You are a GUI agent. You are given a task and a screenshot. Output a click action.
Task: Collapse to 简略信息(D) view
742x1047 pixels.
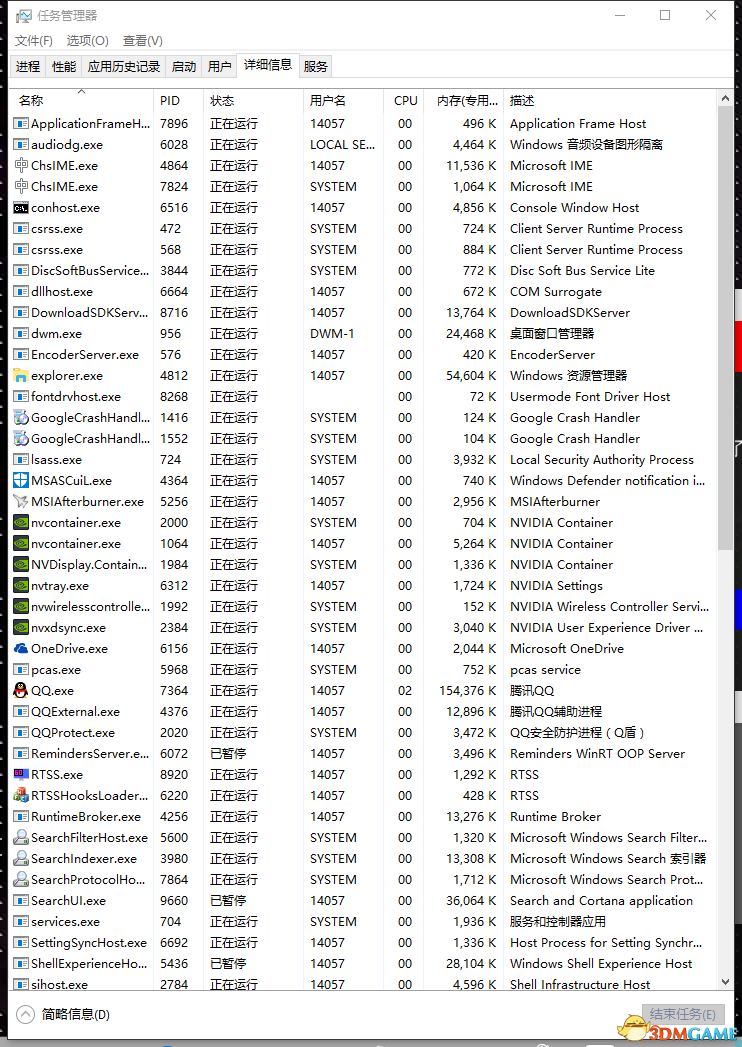tap(63, 1014)
